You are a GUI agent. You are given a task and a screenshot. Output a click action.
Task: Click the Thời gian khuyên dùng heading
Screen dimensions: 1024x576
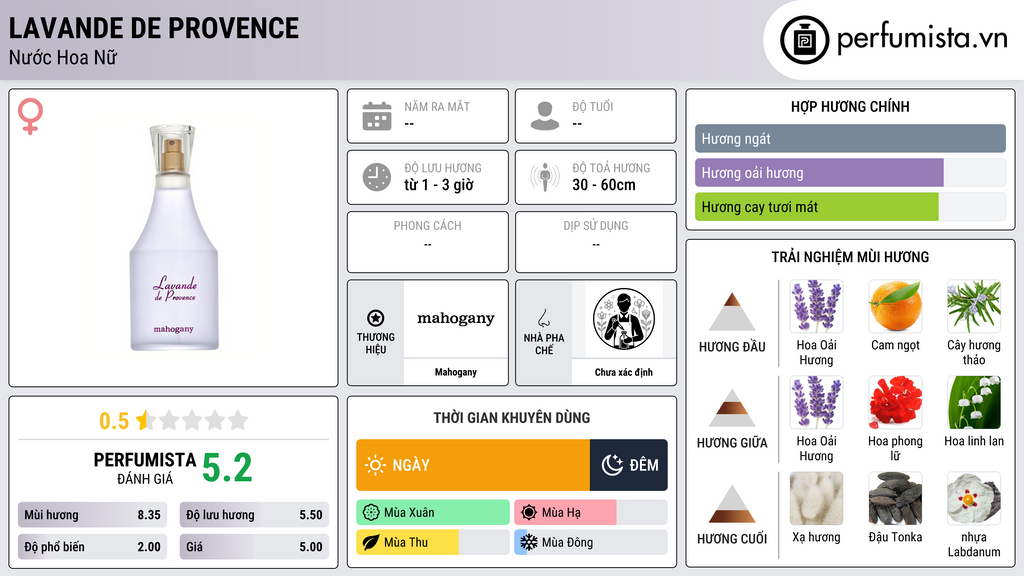pos(512,418)
